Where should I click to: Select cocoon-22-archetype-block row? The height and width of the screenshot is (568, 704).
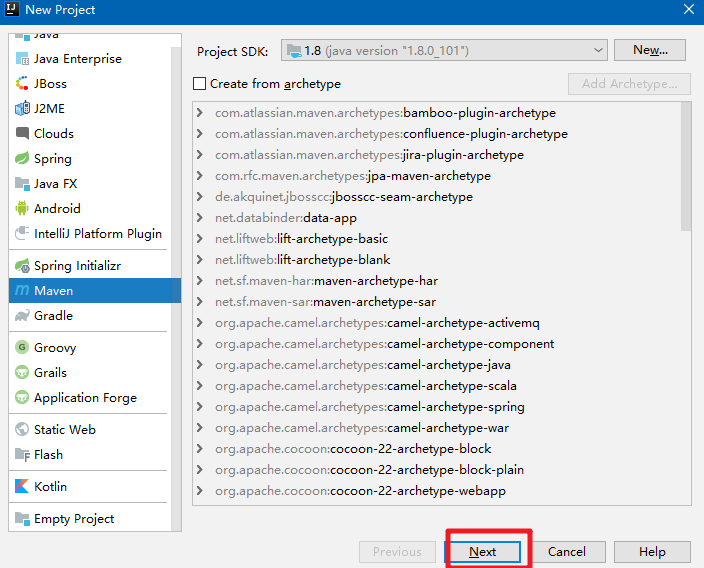439,449
